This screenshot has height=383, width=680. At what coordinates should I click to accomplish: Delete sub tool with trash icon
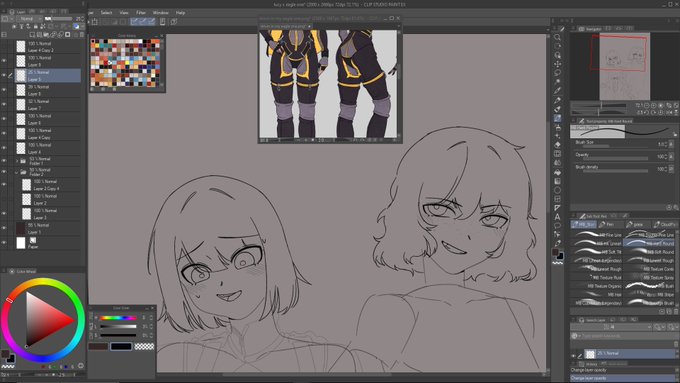[x=676, y=311]
